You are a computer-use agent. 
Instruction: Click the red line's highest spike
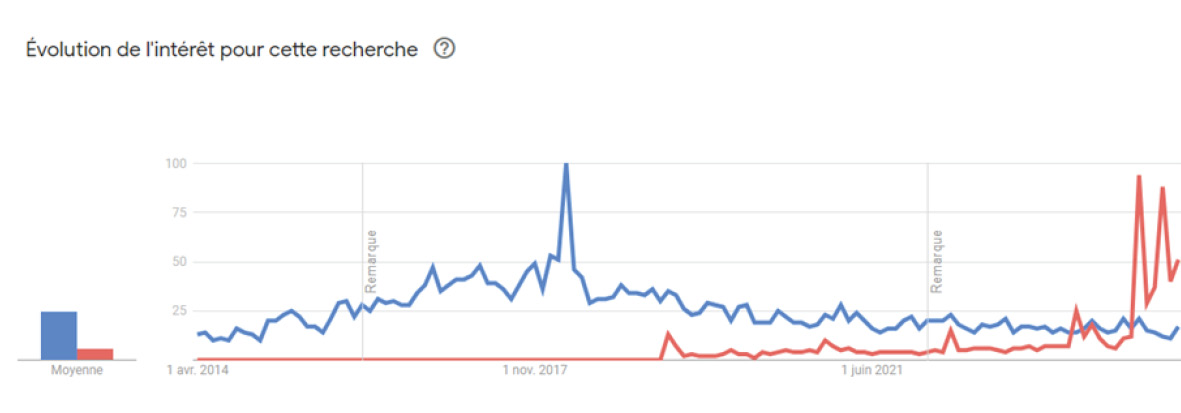(x=1139, y=177)
